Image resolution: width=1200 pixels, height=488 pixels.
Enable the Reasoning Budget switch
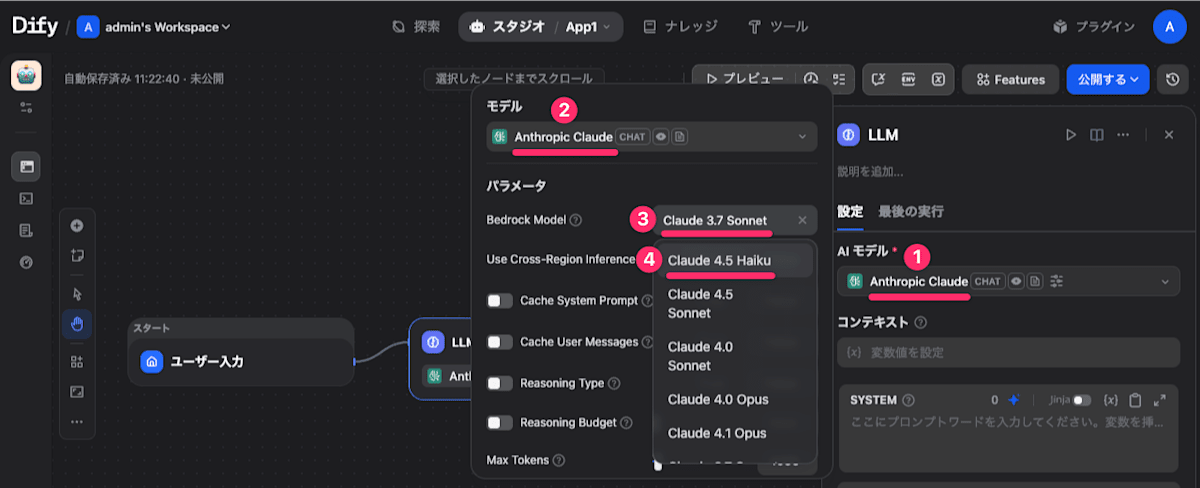pyautogui.click(x=500, y=423)
